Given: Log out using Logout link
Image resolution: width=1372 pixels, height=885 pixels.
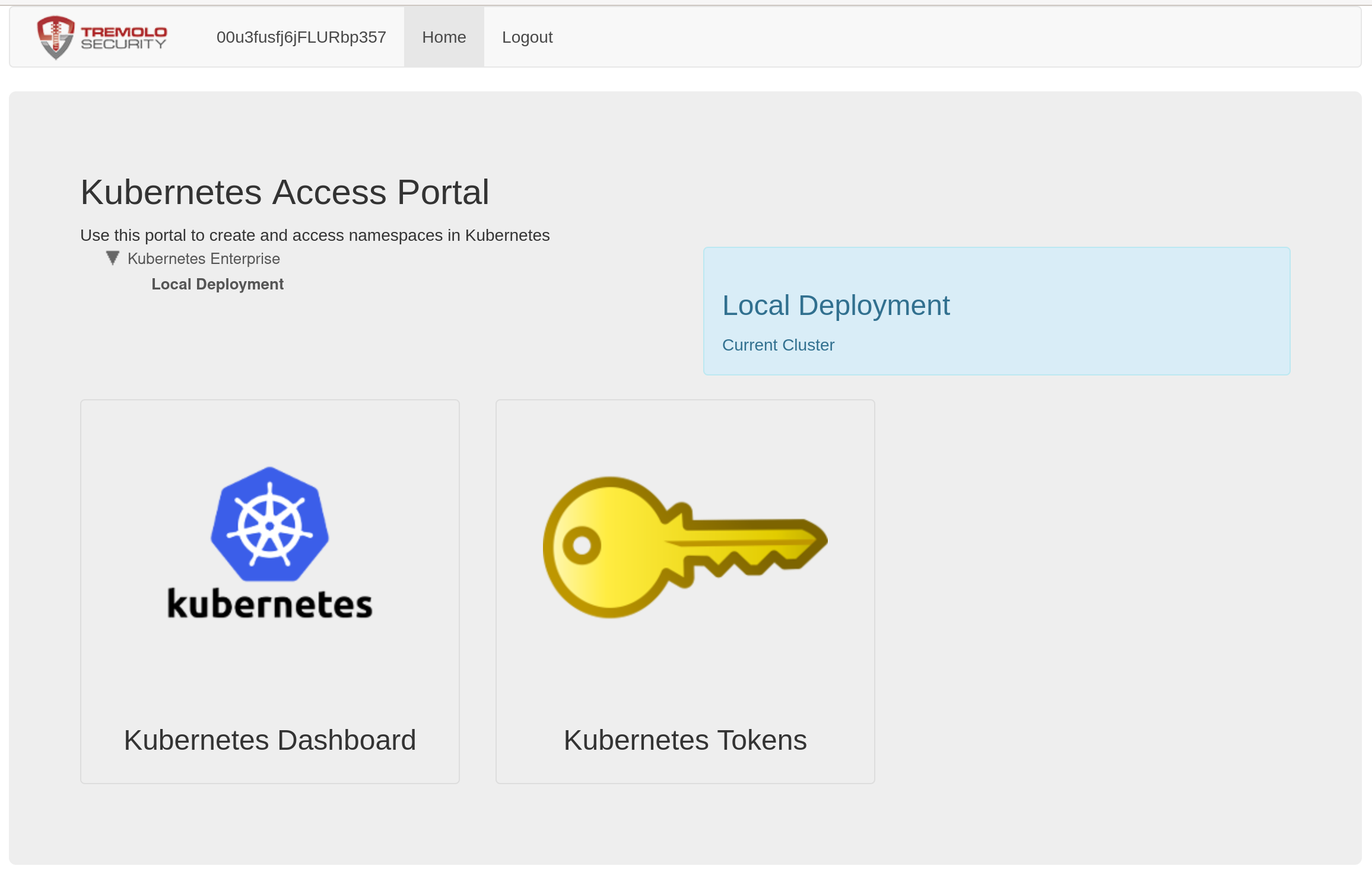Looking at the screenshot, I should [527, 37].
